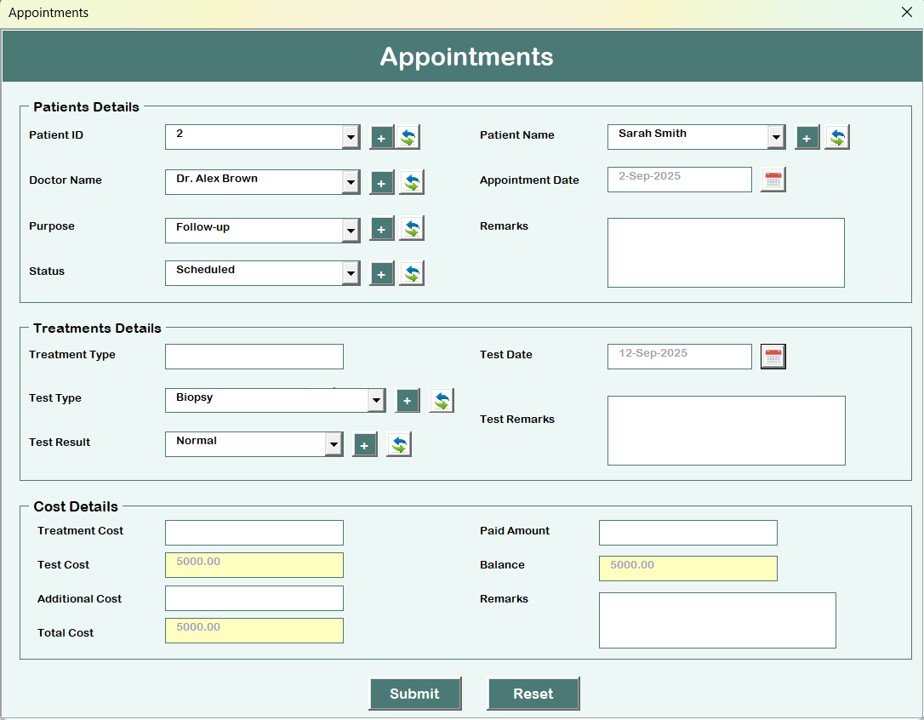Refresh the Status list
This screenshot has height=720, width=924.
[412, 274]
